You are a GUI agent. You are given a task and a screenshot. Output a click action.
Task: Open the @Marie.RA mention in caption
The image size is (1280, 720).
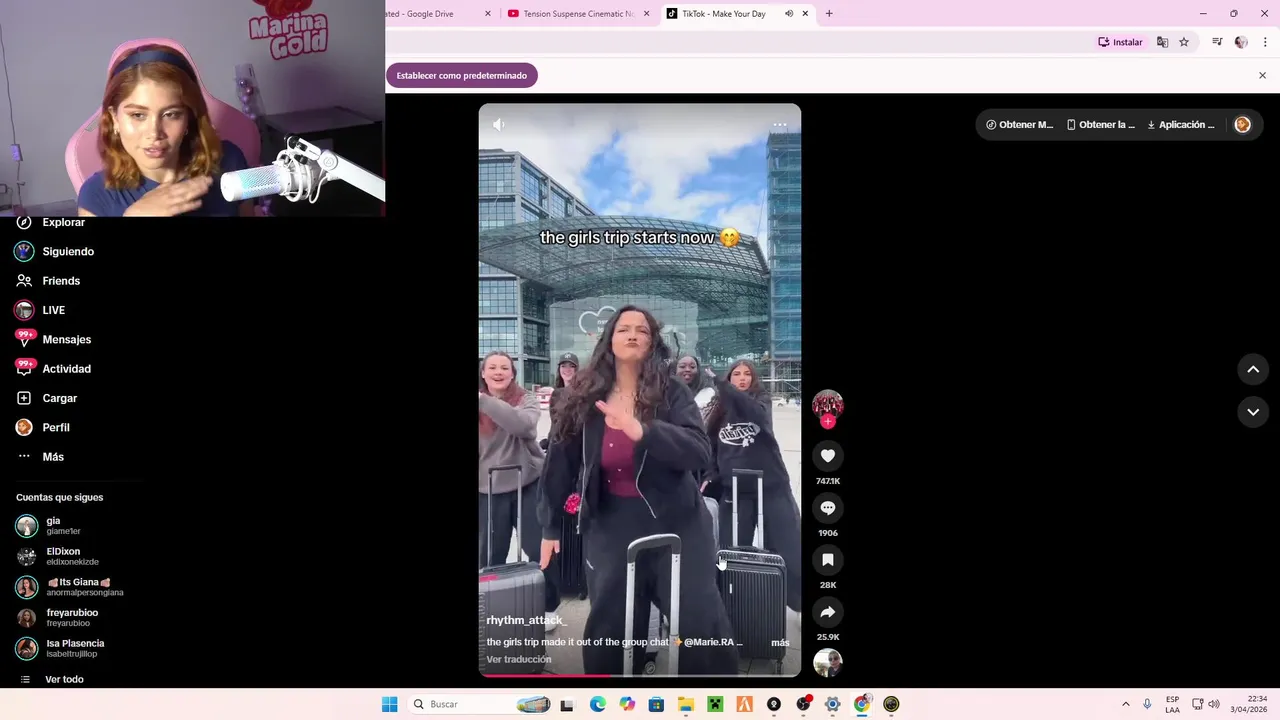[x=709, y=642]
